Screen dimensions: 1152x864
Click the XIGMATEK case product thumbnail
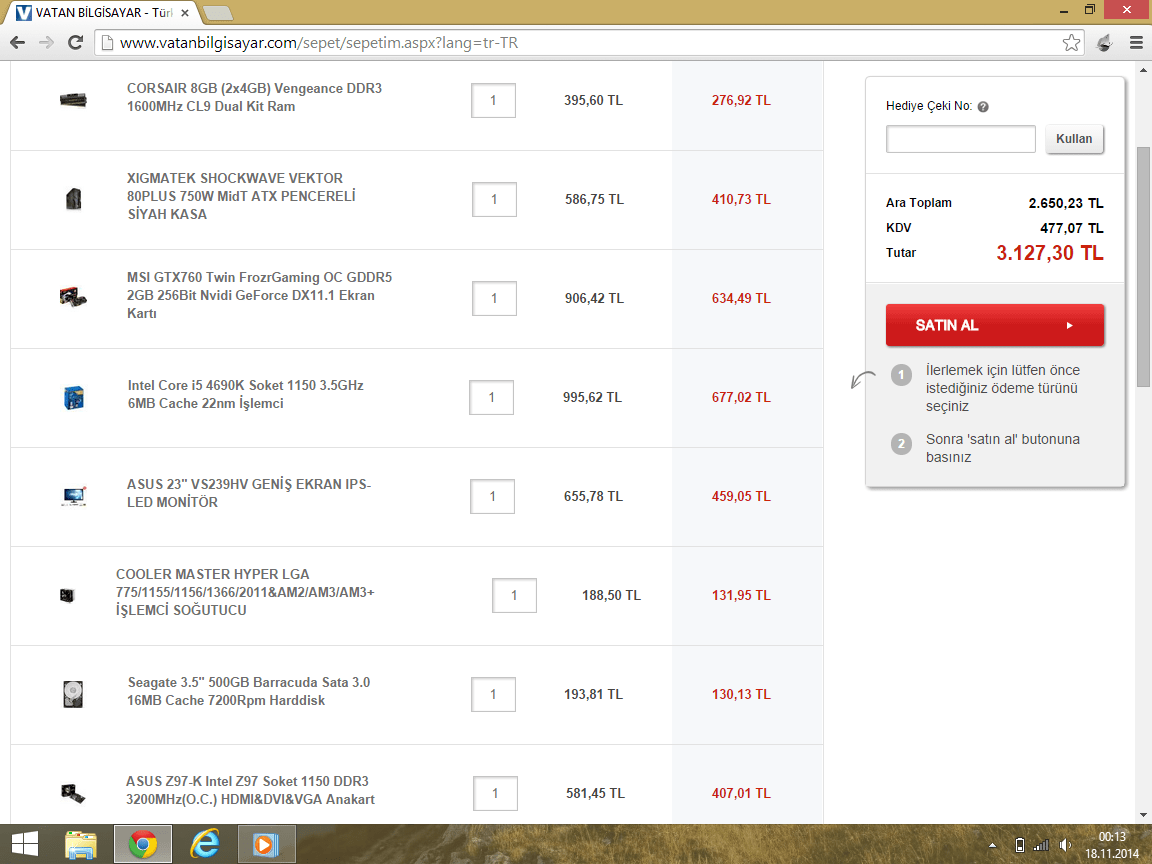73,199
